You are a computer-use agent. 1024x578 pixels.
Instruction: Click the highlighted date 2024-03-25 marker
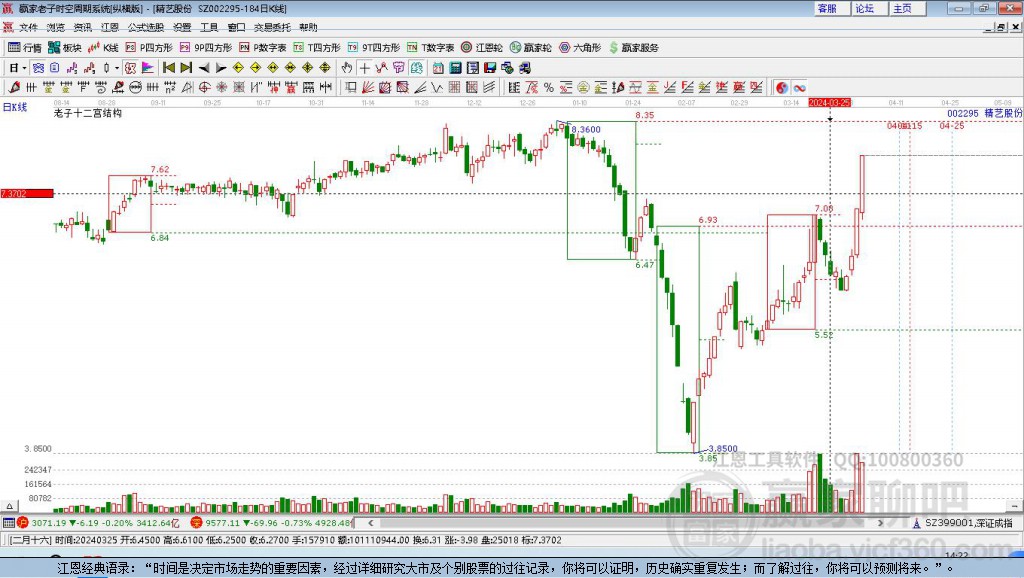pyautogui.click(x=829, y=103)
